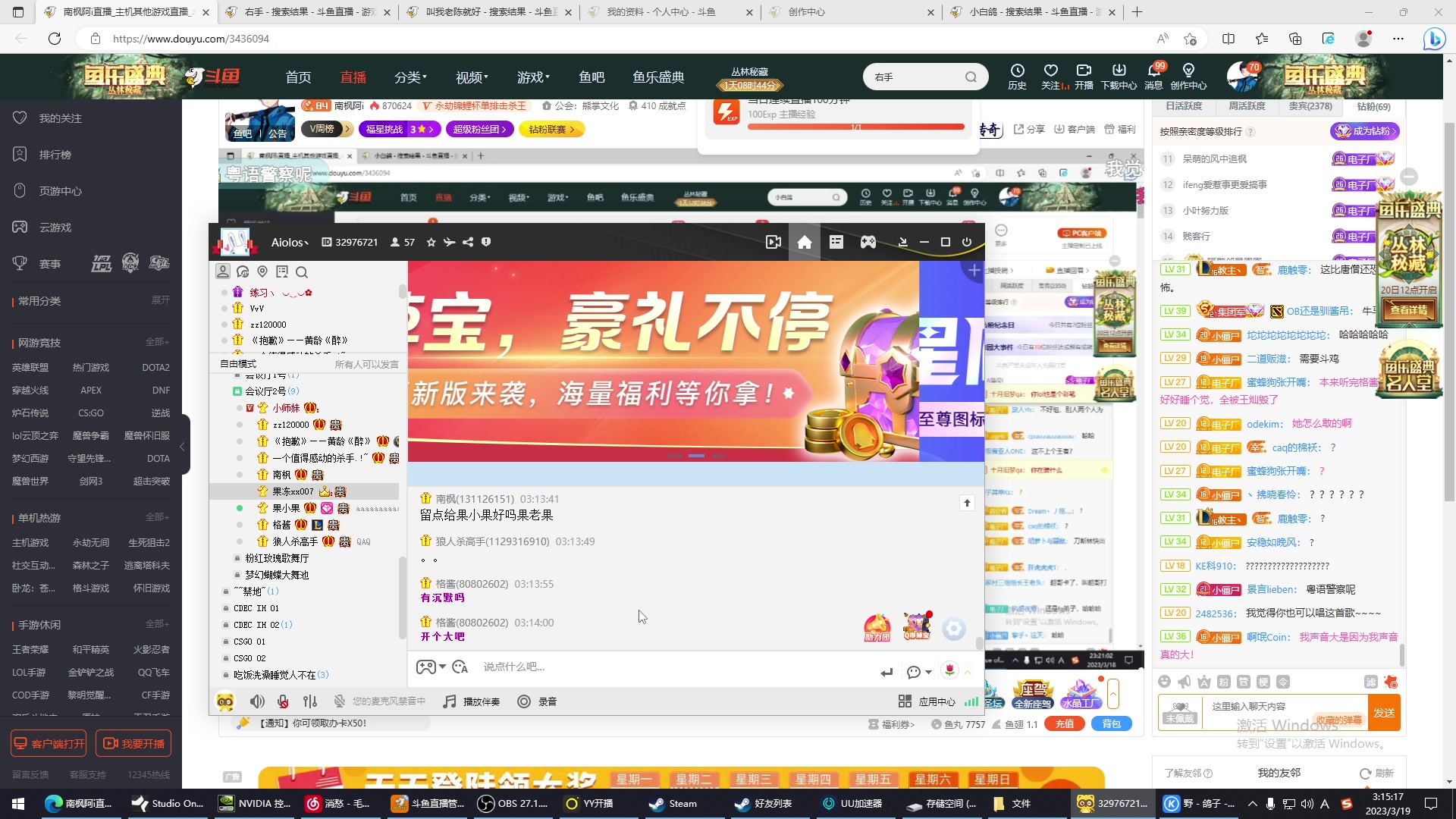
Task: Report the channel with shield icon
Action: coord(486,242)
